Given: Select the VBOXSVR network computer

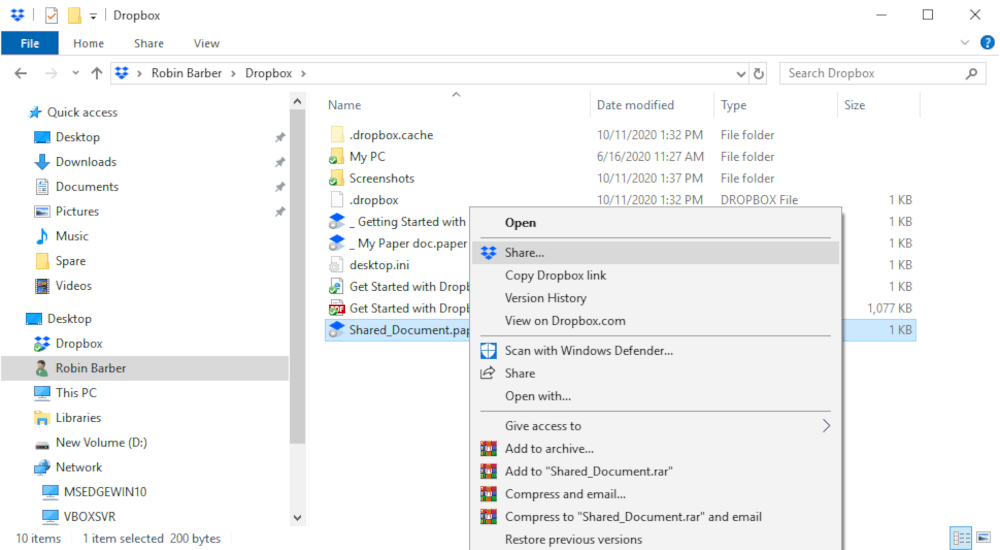Looking at the screenshot, I should pyautogui.click(x=89, y=517).
